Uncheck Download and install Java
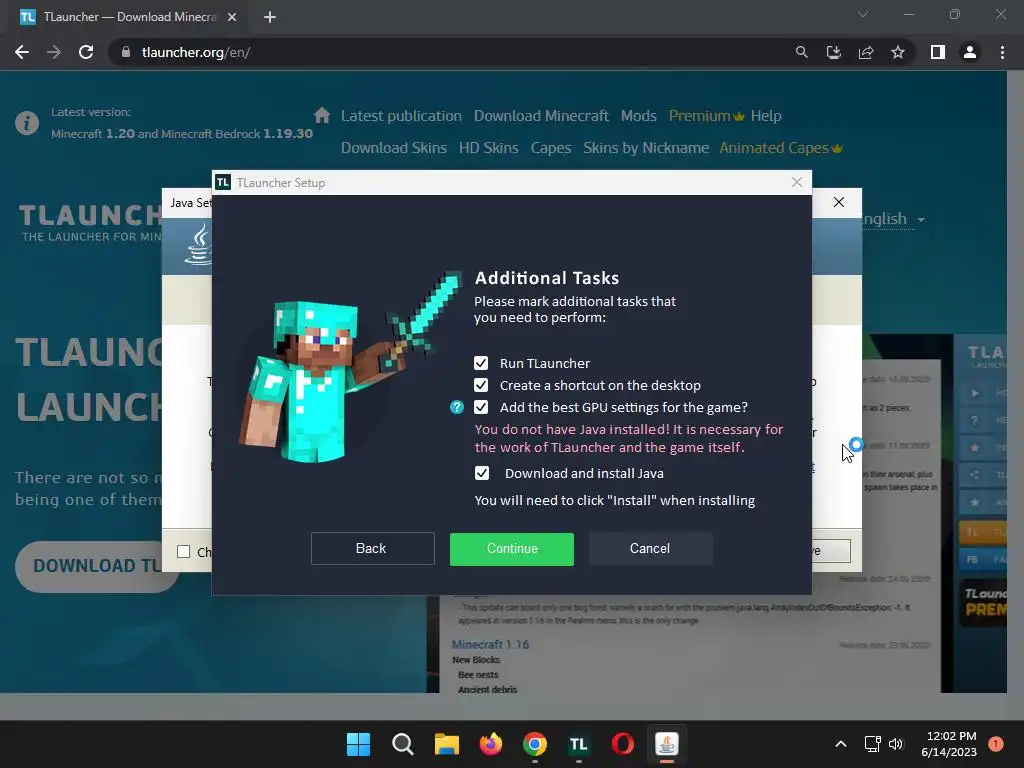Screen dimensions: 1024x768 pyautogui.click(x=481, y=473)
